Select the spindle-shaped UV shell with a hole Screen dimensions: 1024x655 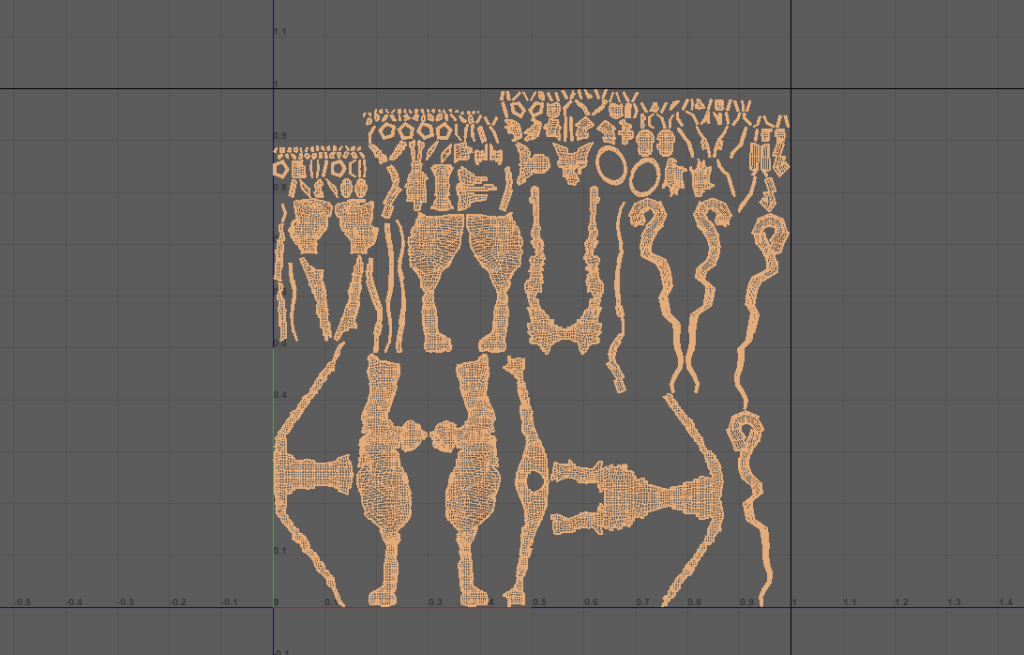530,480
